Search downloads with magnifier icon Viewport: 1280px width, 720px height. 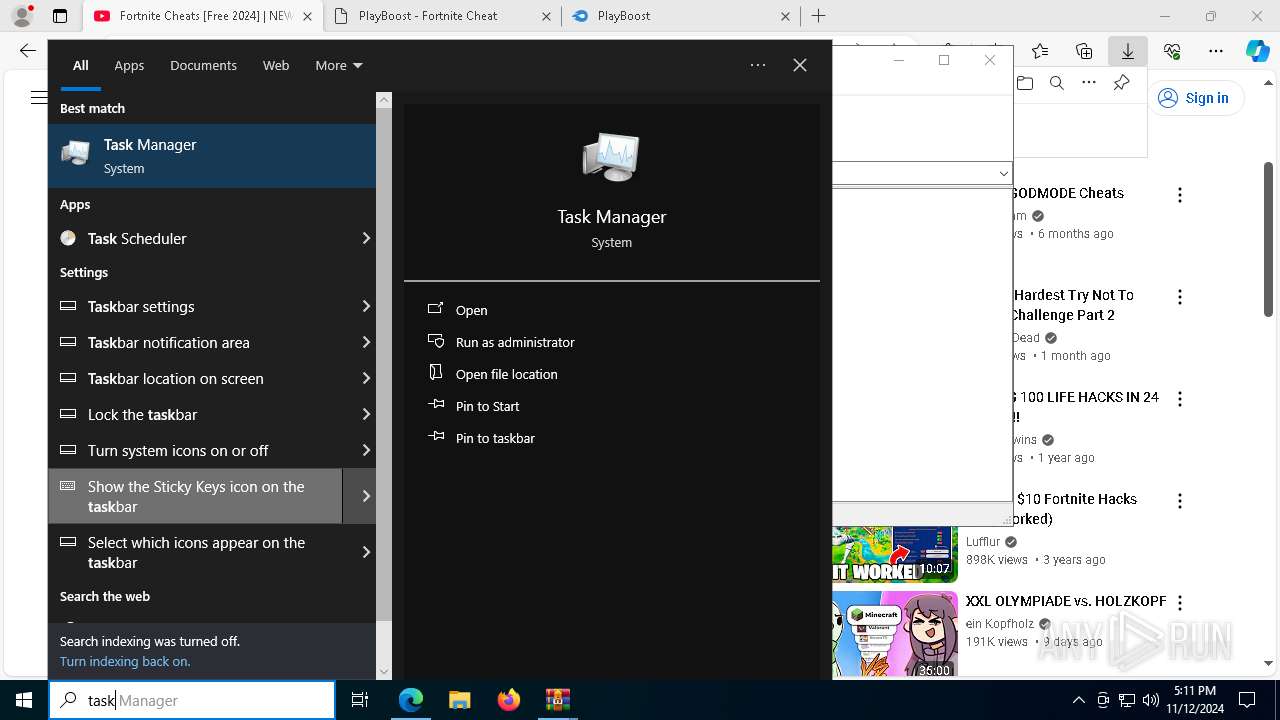pos(1056,83)
